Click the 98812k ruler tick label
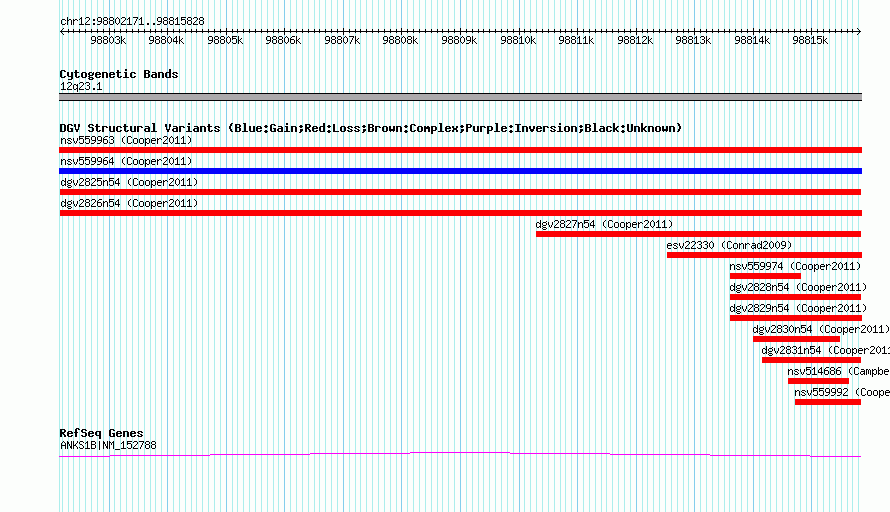890x512 pixels. coord(635,40)
